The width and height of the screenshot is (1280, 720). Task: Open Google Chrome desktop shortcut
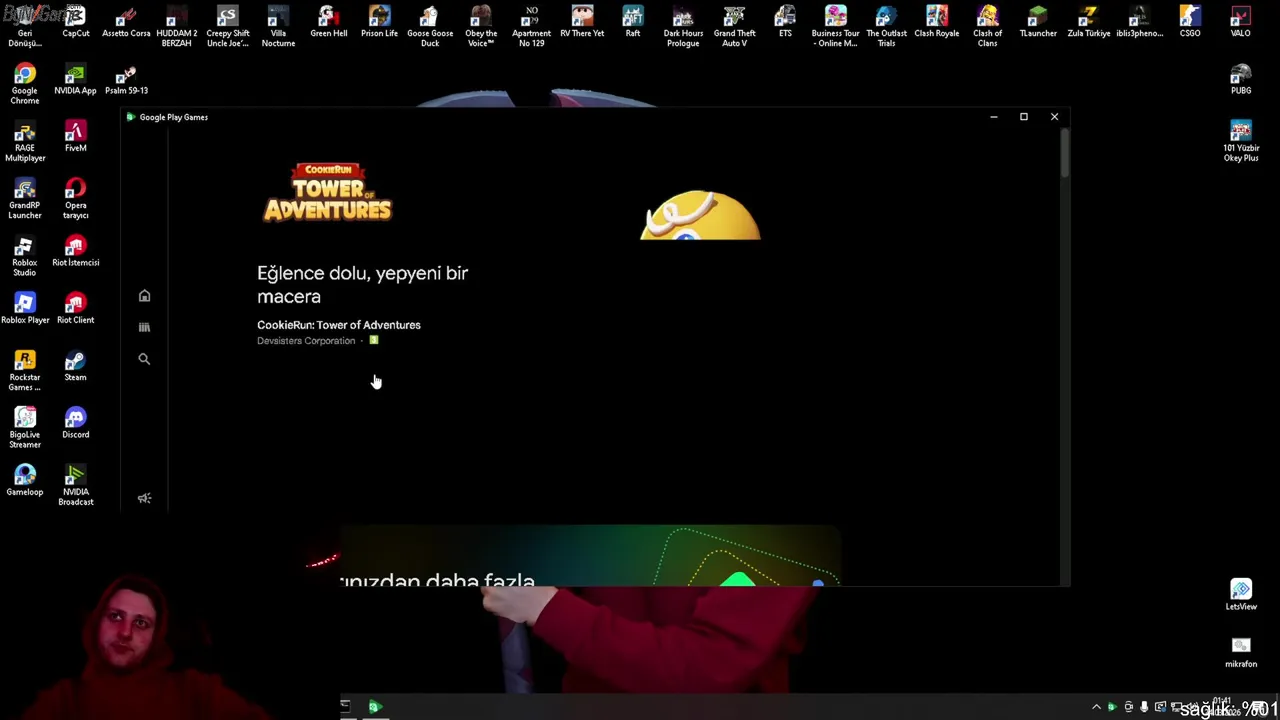point(25,85)
